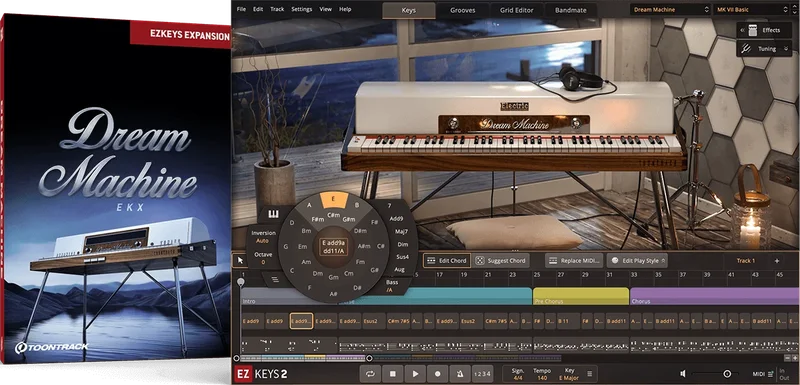Open the song settings menu next to Key
The image size is (800, 385).
click(590, 374)
